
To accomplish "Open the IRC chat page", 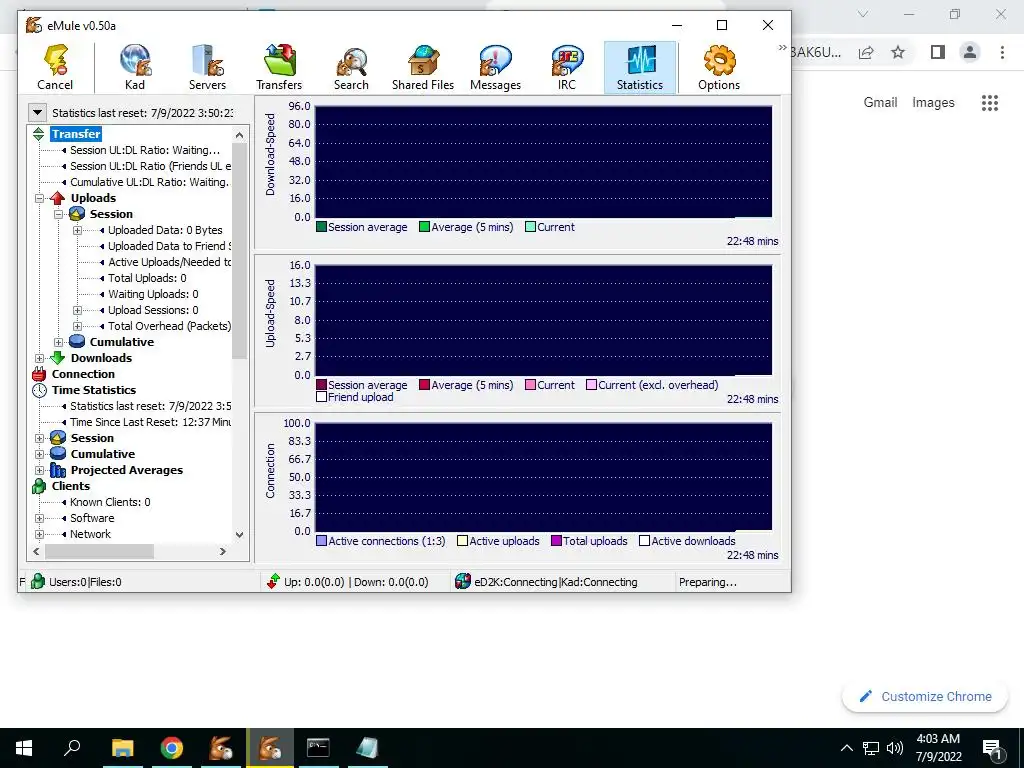I will click(567, 67).
